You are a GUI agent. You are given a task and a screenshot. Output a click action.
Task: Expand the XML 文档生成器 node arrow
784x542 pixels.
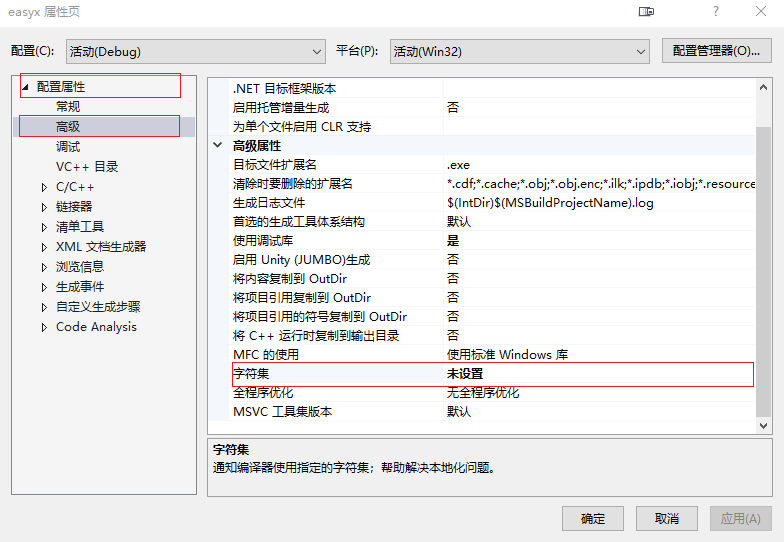44,247
